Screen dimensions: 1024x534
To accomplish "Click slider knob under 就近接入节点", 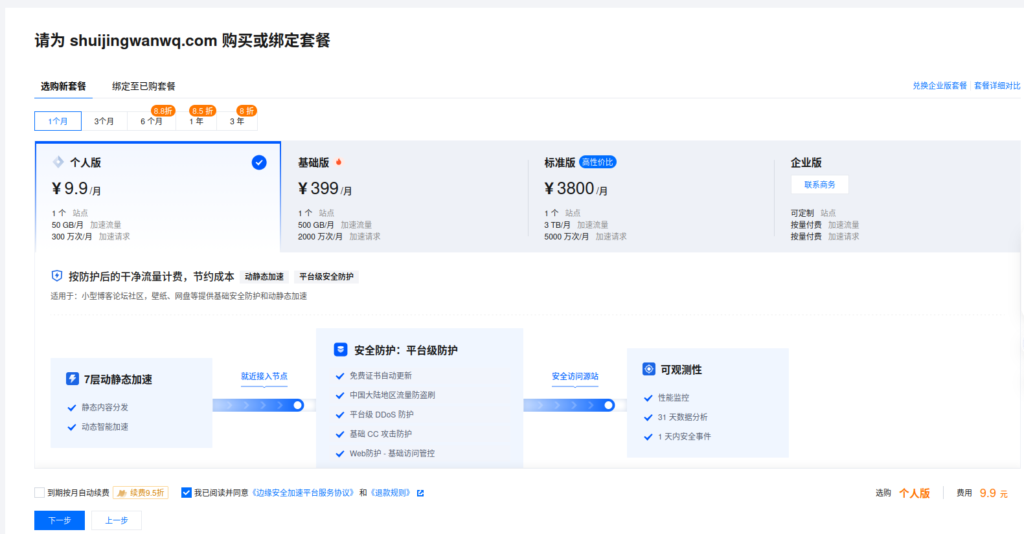I will (298, 405).
